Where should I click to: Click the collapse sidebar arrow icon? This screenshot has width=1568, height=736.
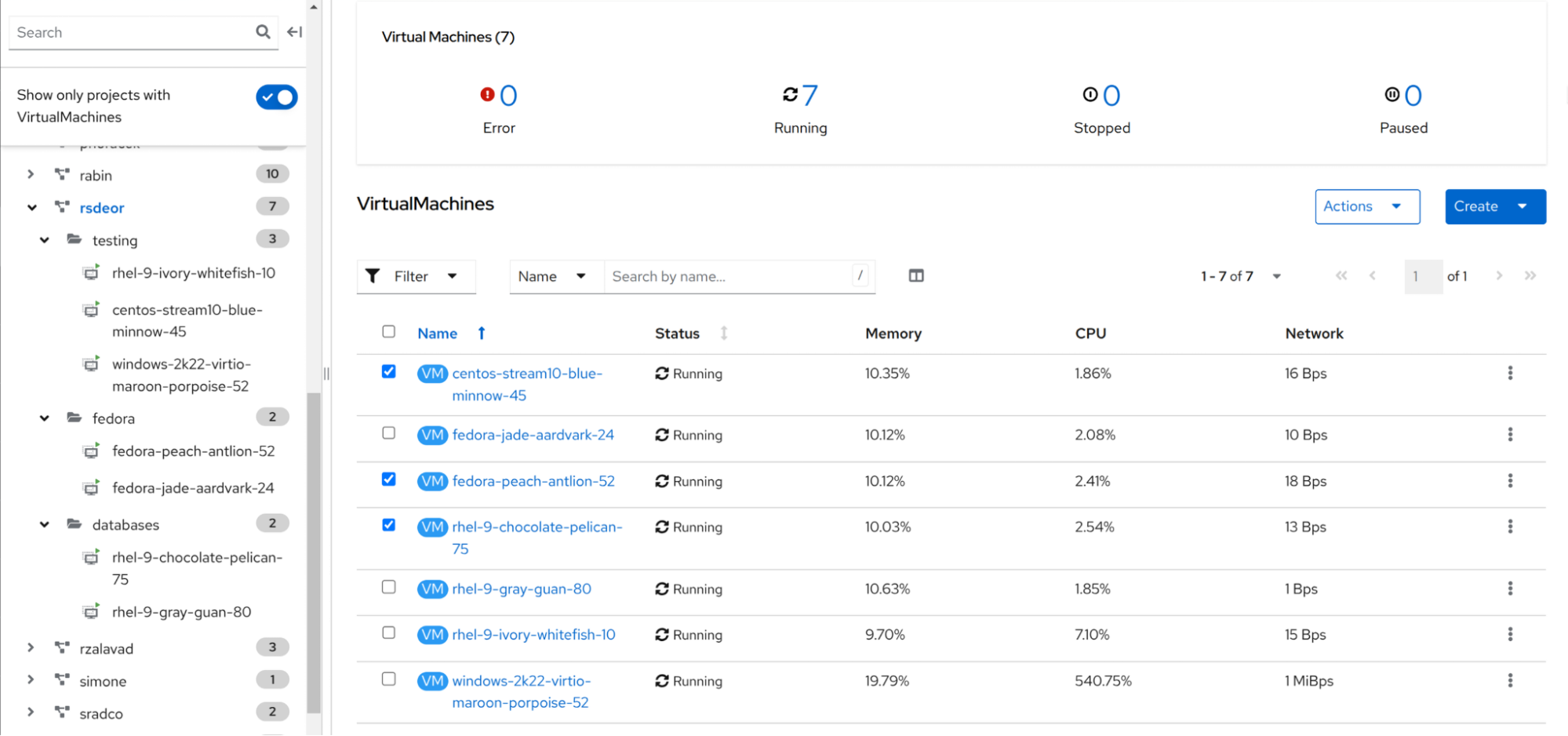[294, 32]
